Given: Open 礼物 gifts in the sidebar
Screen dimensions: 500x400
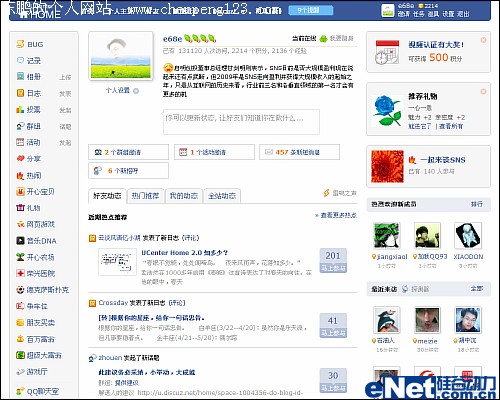Looking at the screenshot, I should pos(33,208).
